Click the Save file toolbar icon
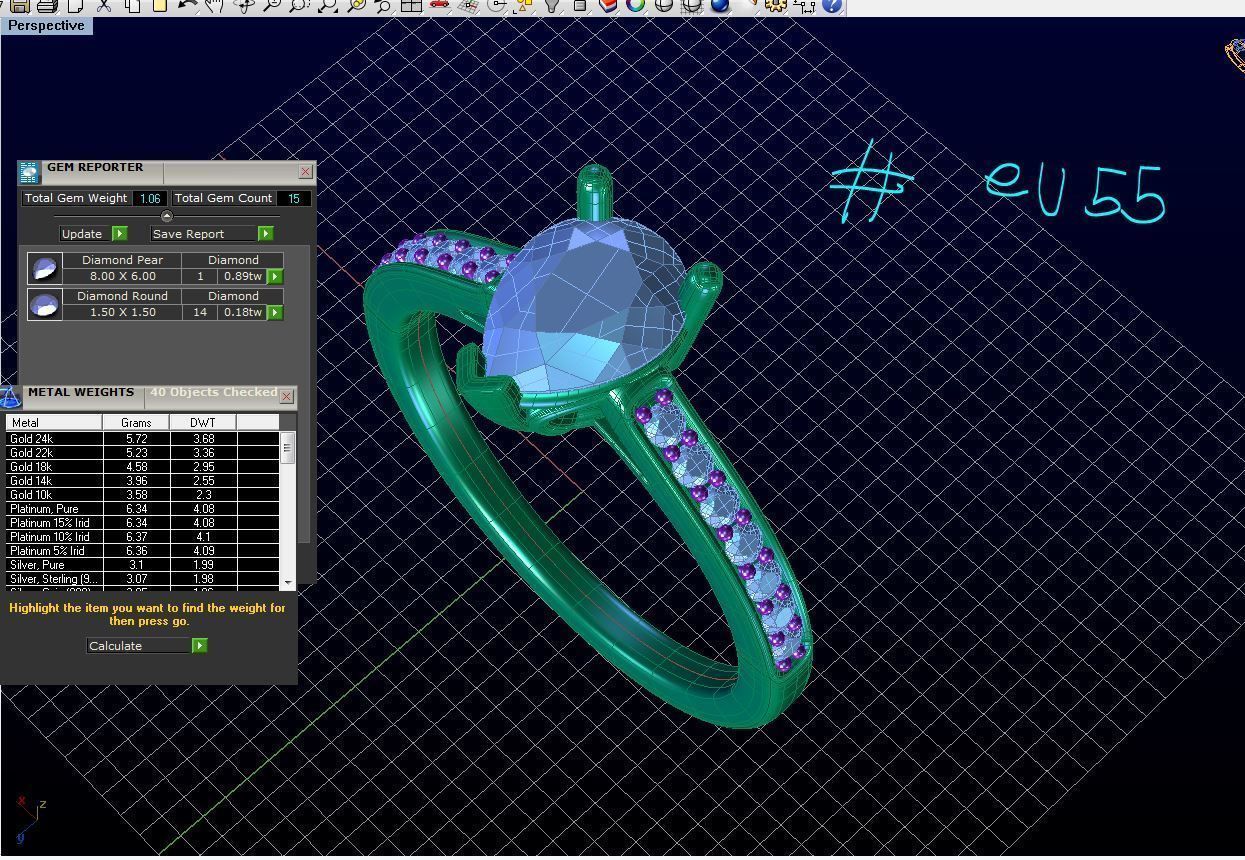 click(x=20, y=5)
